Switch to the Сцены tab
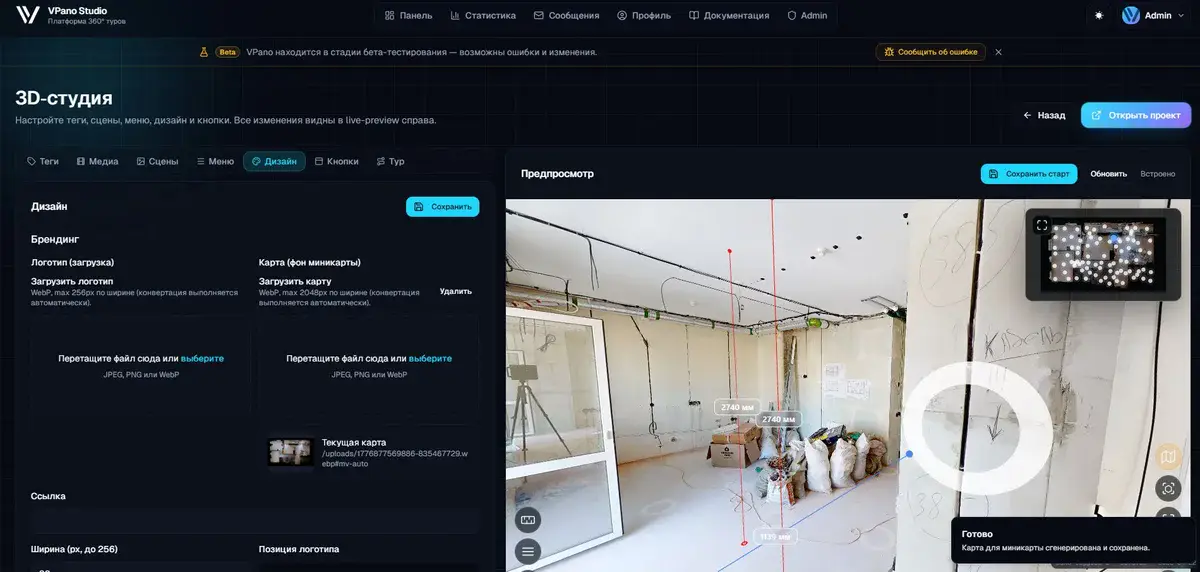 click(157, 161)
